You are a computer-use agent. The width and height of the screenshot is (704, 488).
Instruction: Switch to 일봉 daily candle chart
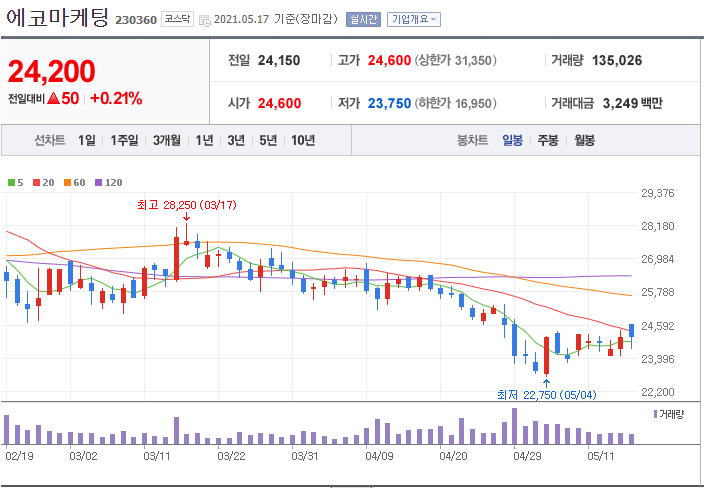pos(513,141)
